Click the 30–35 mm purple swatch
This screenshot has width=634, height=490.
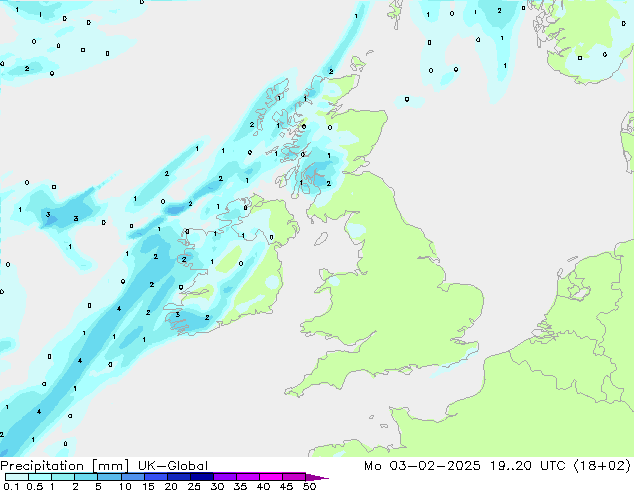point(225,477)
